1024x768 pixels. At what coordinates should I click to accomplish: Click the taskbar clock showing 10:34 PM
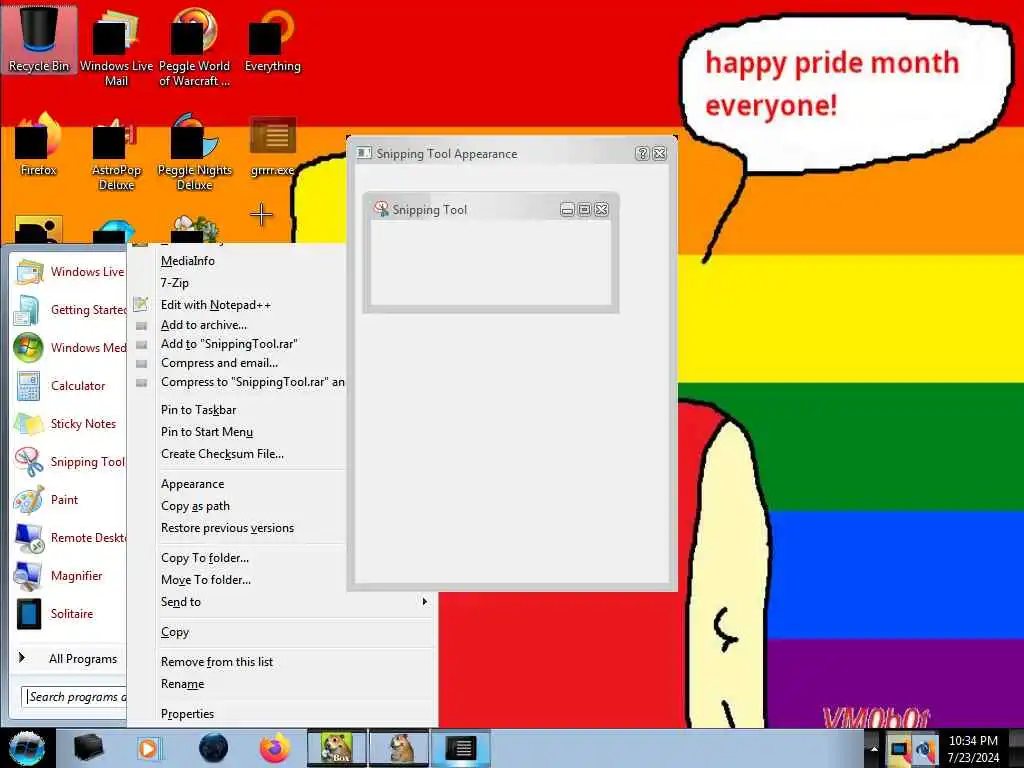973,748
